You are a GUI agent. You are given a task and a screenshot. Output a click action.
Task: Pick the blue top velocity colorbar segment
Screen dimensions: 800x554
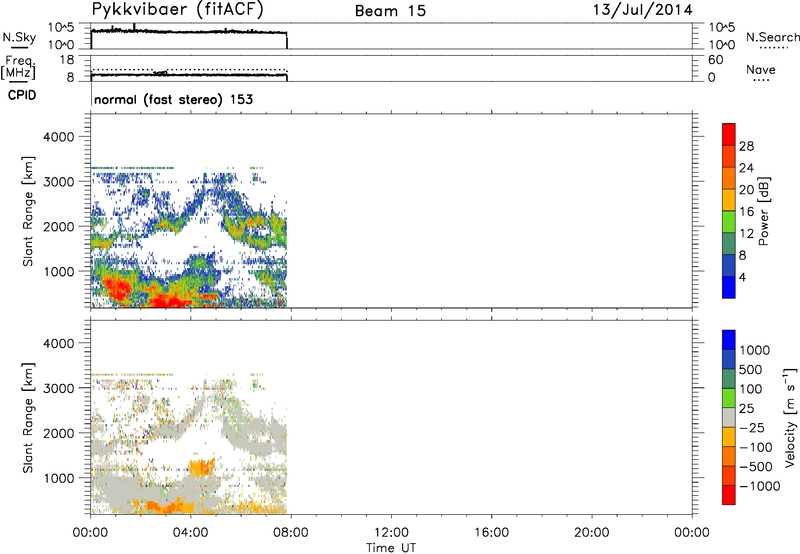point(729,340)
